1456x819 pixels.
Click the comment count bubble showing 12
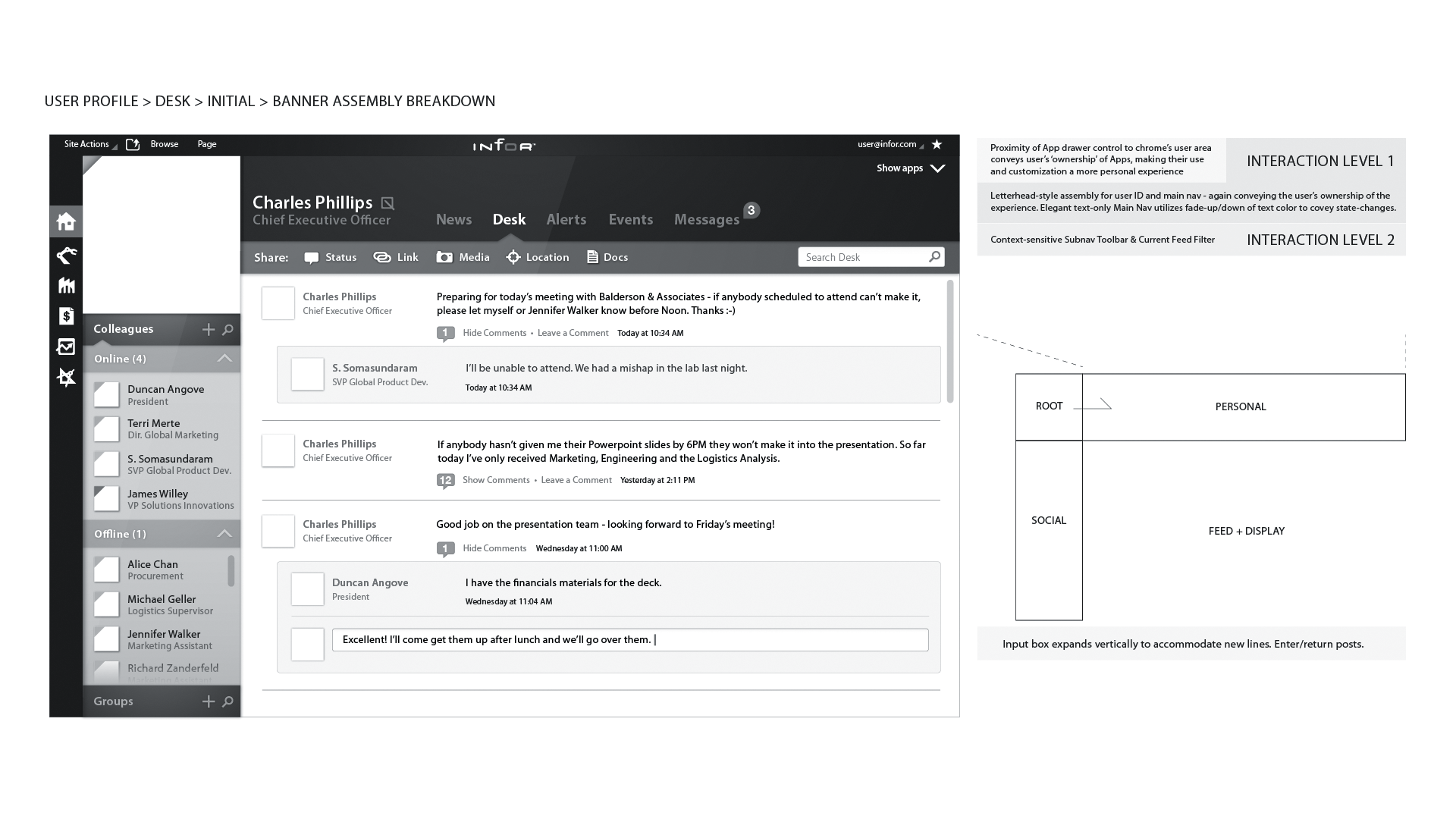coord(445,481)
